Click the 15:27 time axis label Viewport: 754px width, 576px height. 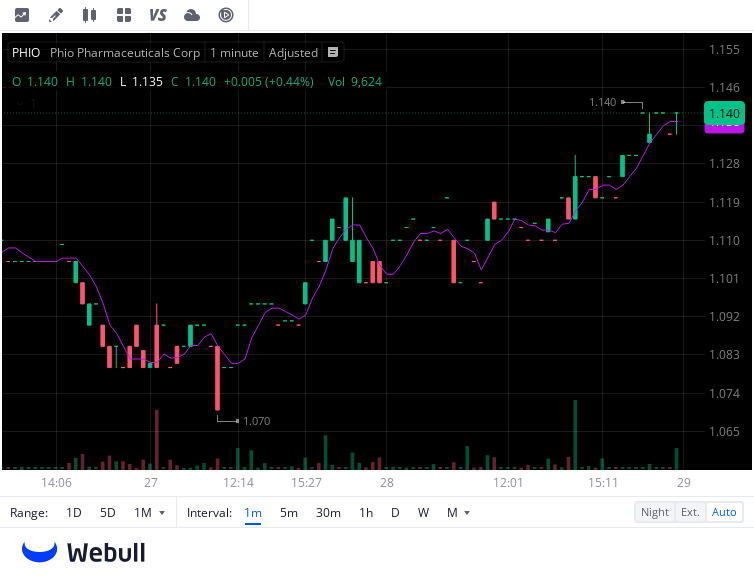pos(306,483)
